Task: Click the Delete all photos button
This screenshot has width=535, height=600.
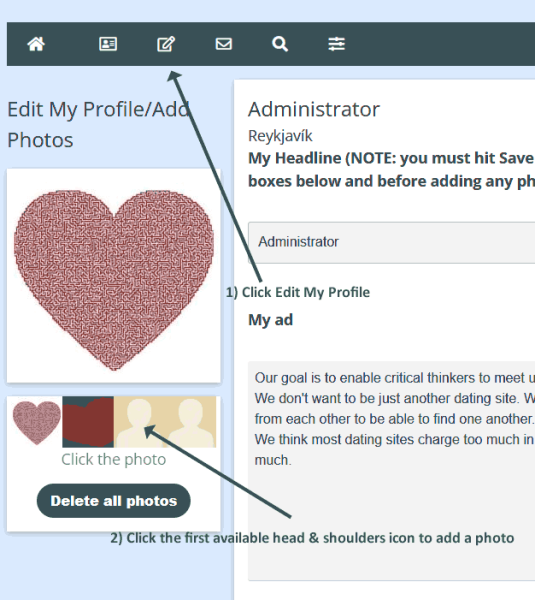Action: 114,501
